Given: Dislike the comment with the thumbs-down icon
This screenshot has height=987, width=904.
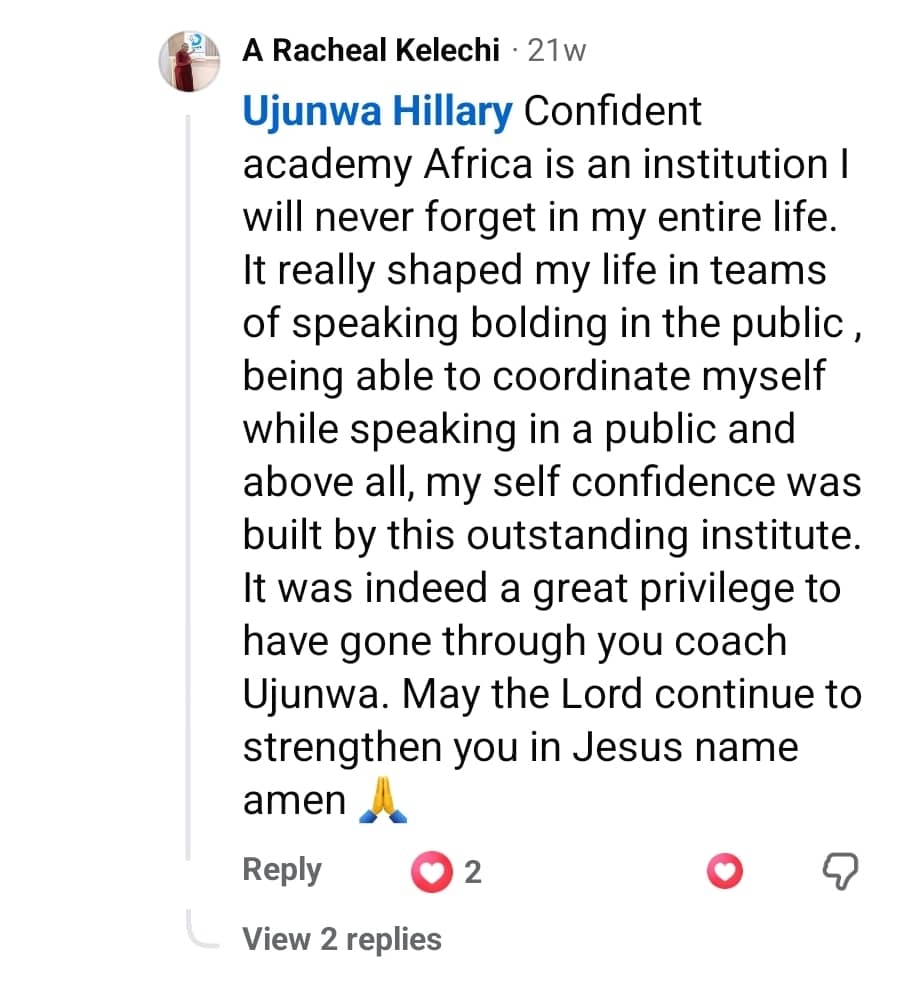Looking at the screenshot, I should (x=840, y=872).
